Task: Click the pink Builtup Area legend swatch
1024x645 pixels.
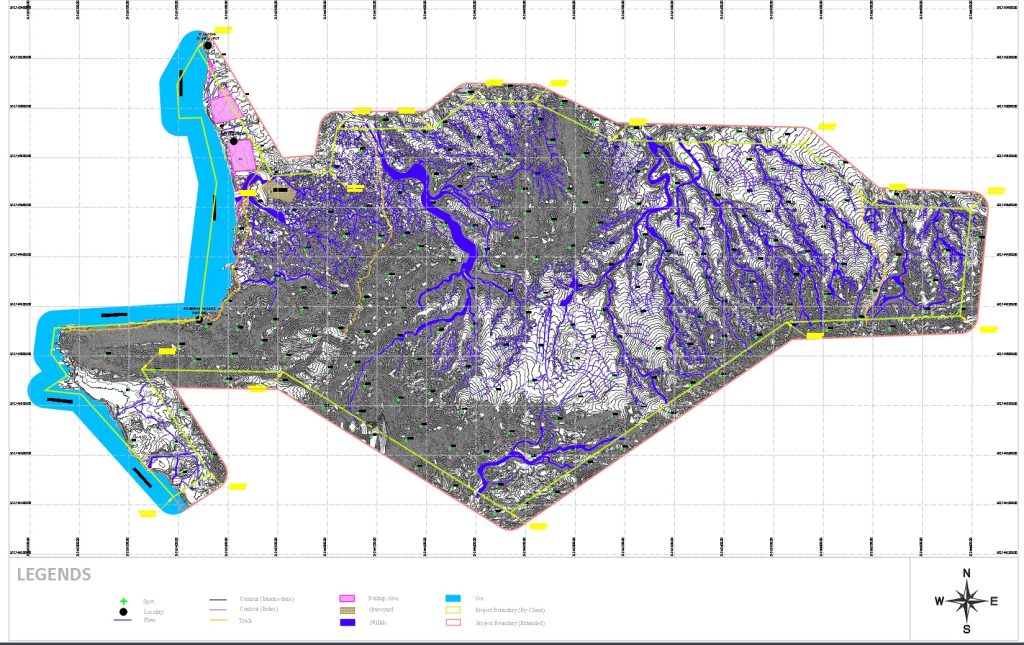Action: coord(349,598)
